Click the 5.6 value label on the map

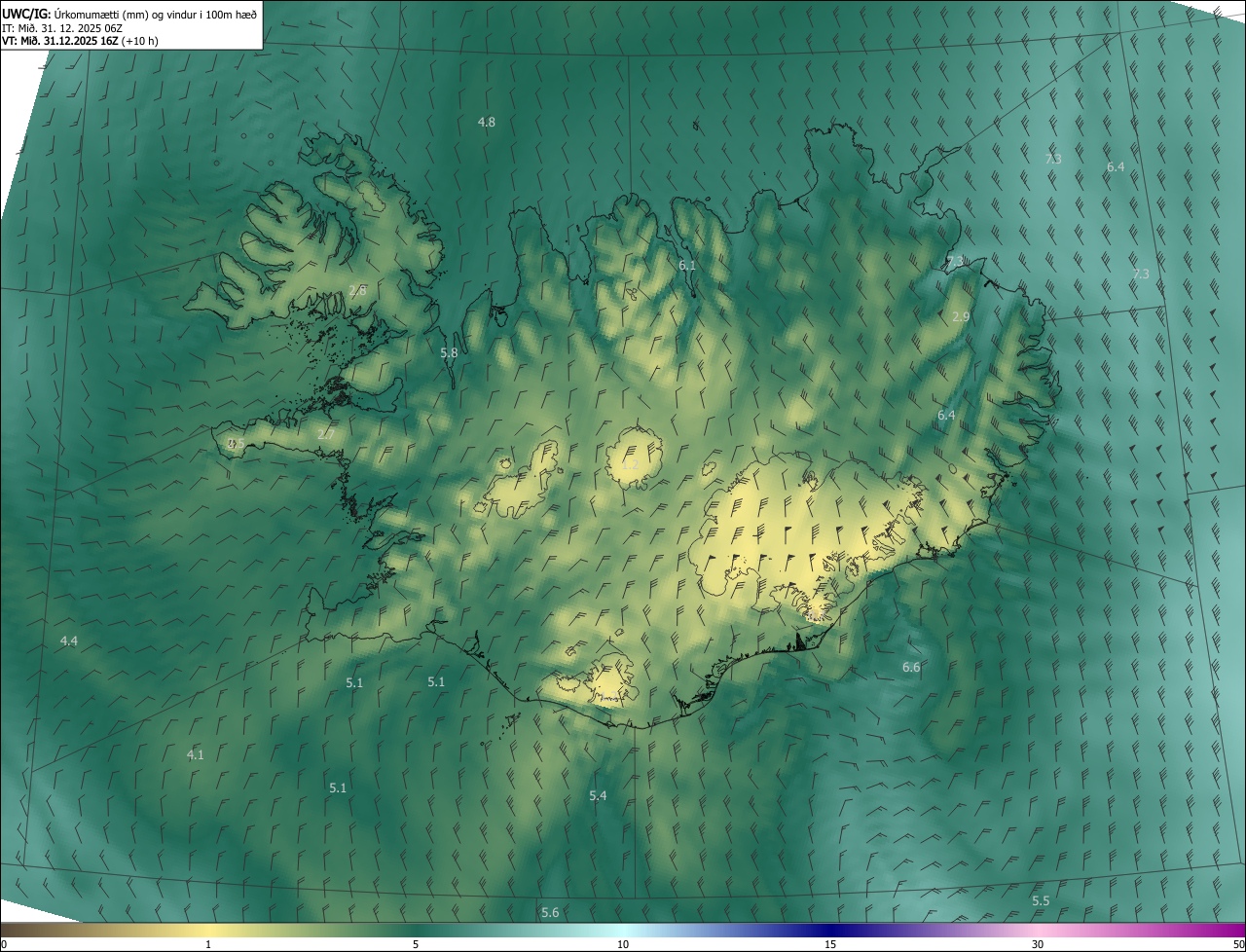coord(550,912)
